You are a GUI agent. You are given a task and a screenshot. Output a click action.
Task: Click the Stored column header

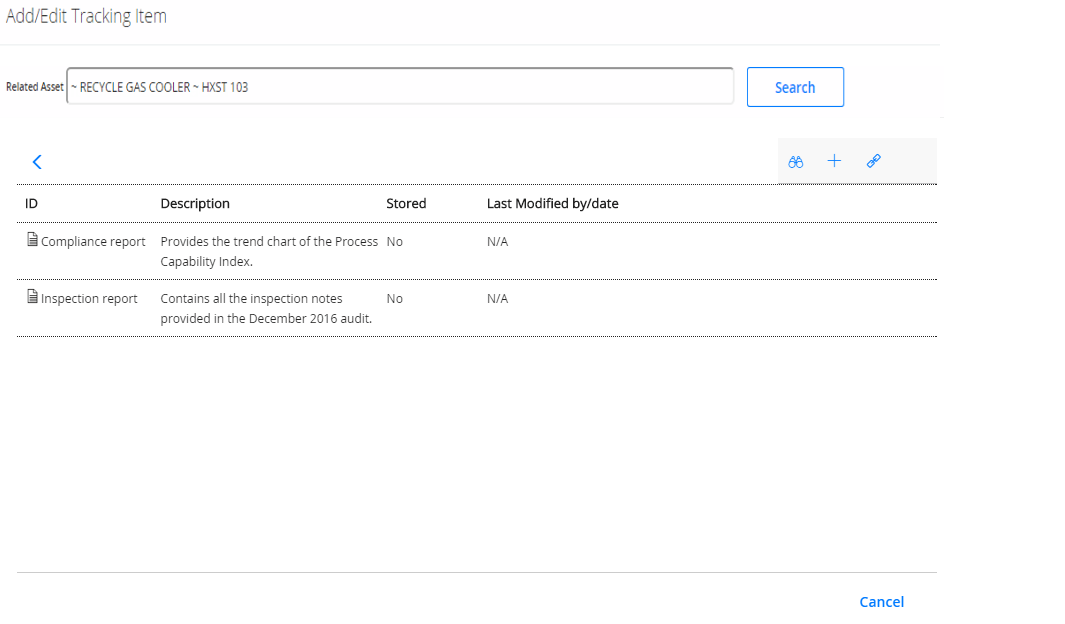click(x=406, y=203)
